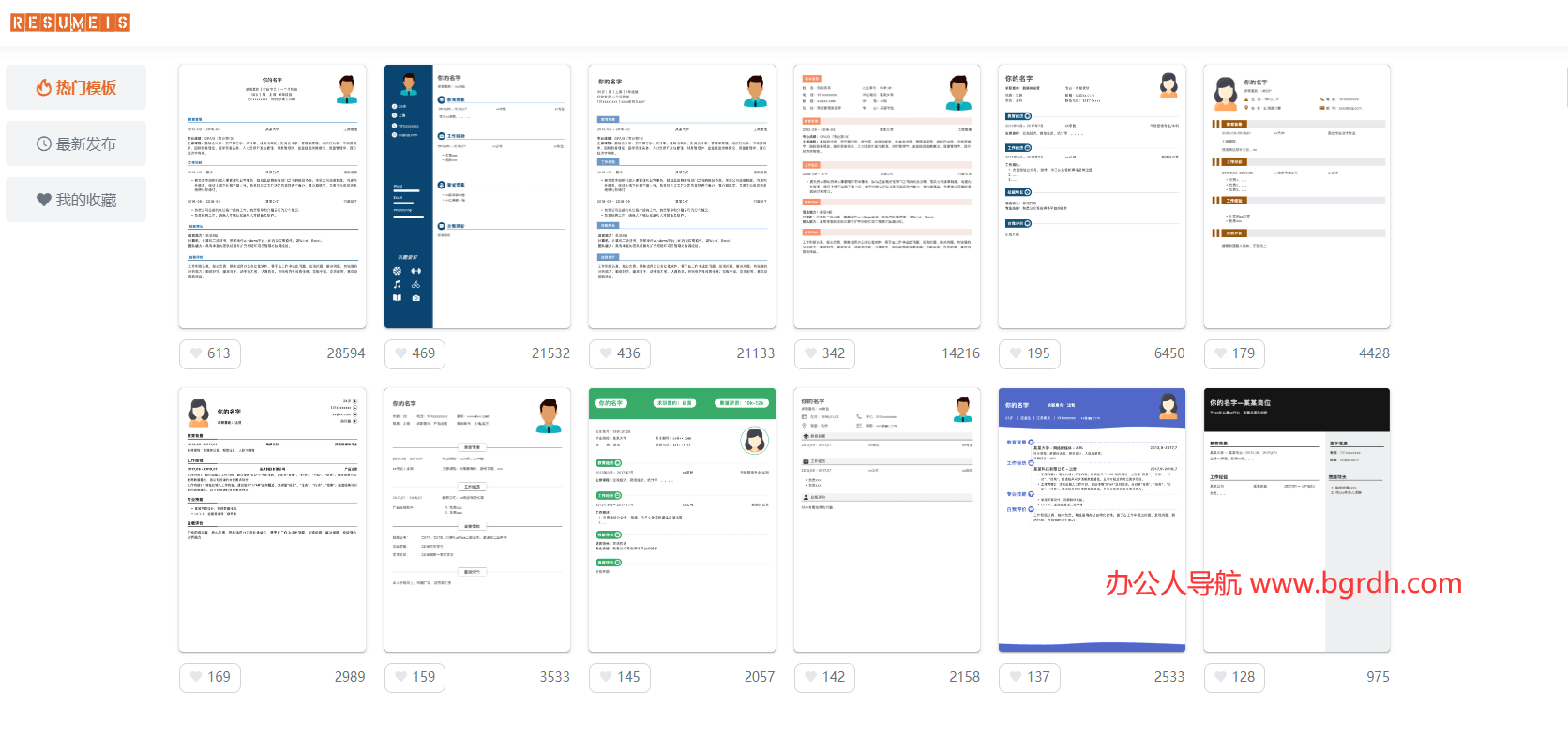Click the heart icon next to 342
This screenshot has height=752, width=1568.
[x=811, y=353]
